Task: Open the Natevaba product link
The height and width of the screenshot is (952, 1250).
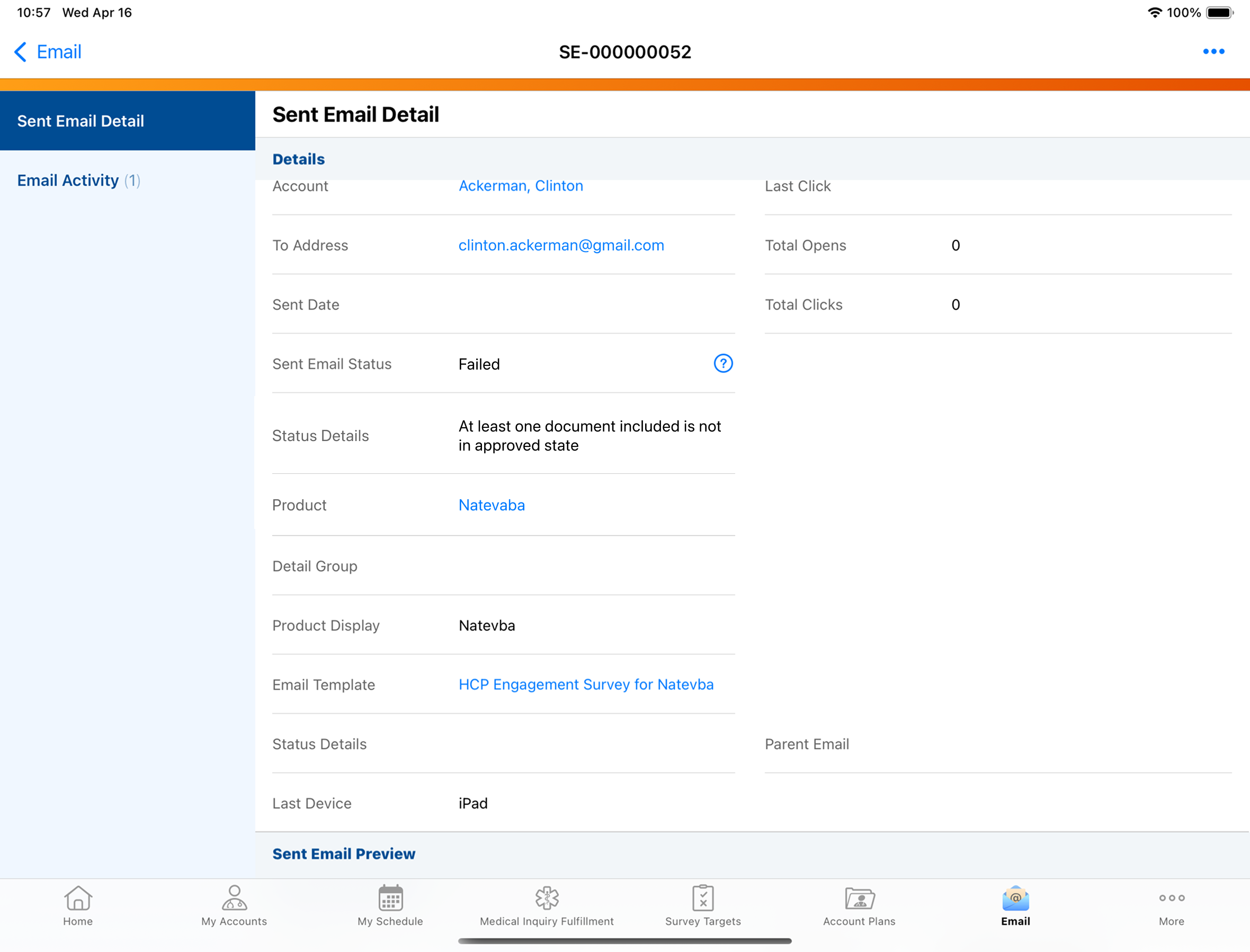Action: tap(492, 505)
